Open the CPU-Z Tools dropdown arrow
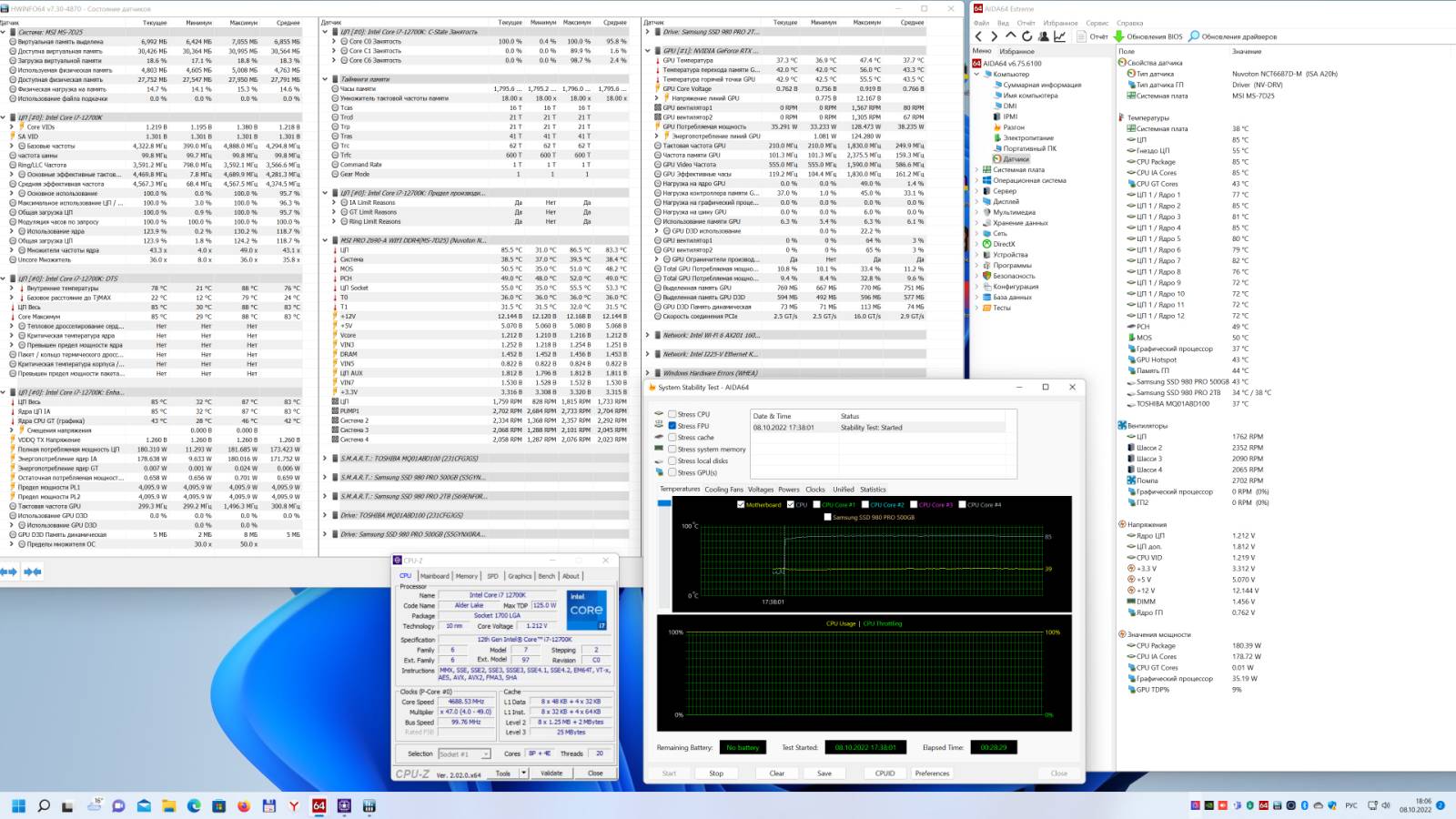This screenshot has height=819, width=1456. (523, 773)
